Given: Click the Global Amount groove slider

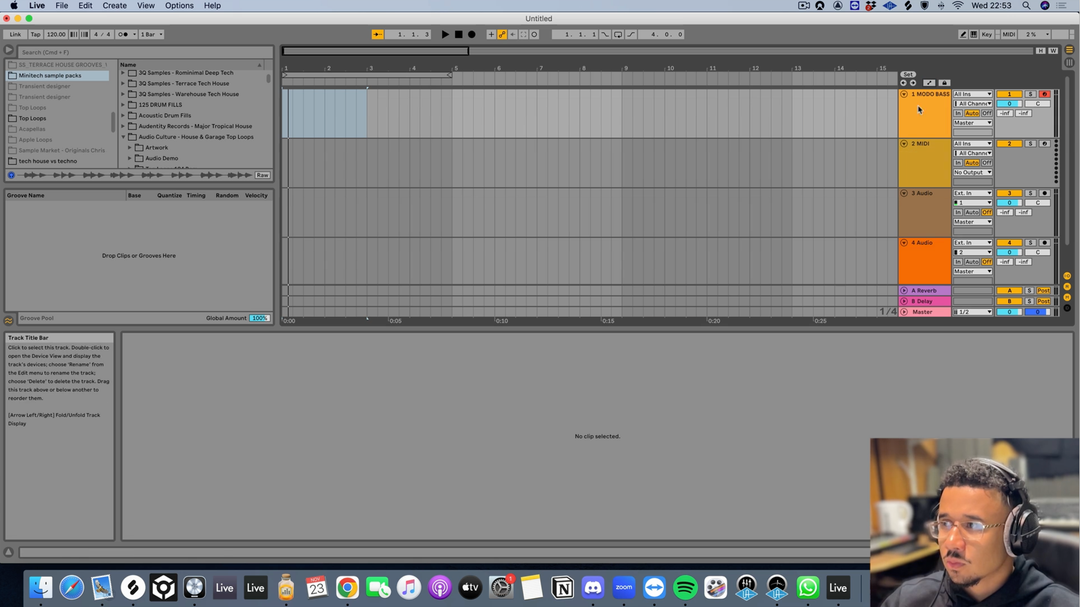Looking at the screenshot, I should pyautogui.click(x=259, y=318).
